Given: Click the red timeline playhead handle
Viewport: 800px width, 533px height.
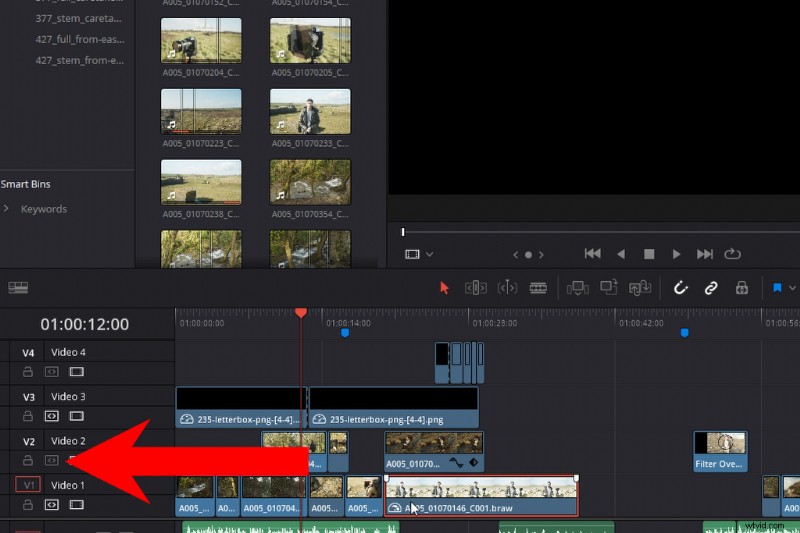Looking at the screenshot, I should coord(301,312).
